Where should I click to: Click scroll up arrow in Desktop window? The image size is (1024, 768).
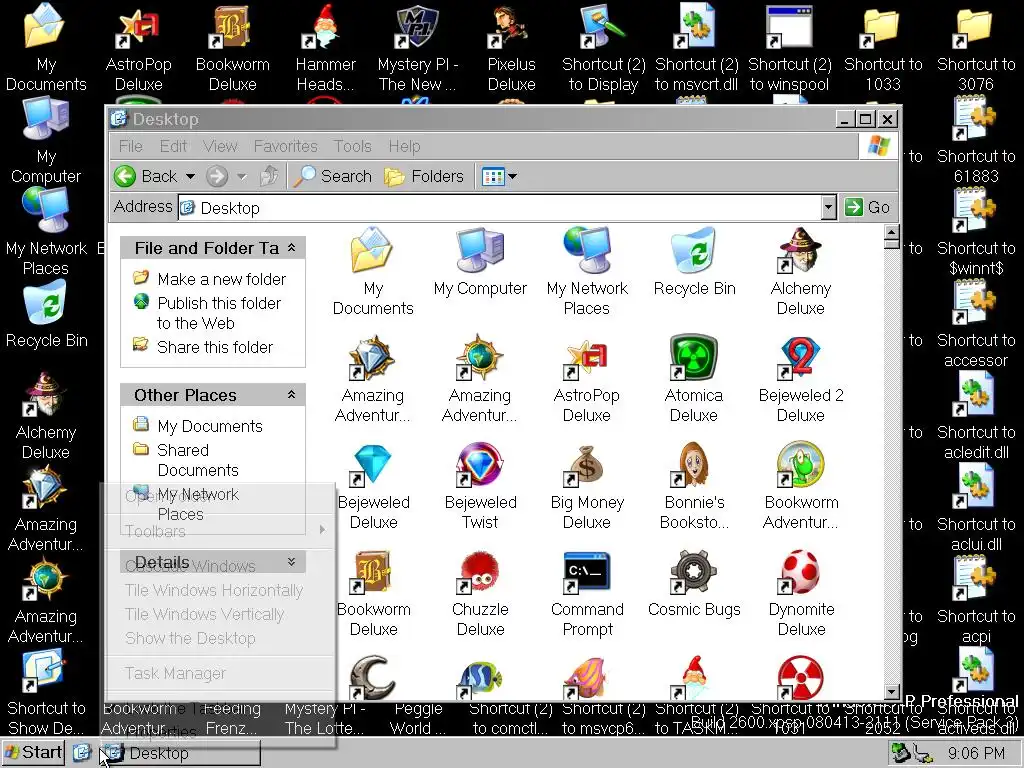[x=891, y=232]
